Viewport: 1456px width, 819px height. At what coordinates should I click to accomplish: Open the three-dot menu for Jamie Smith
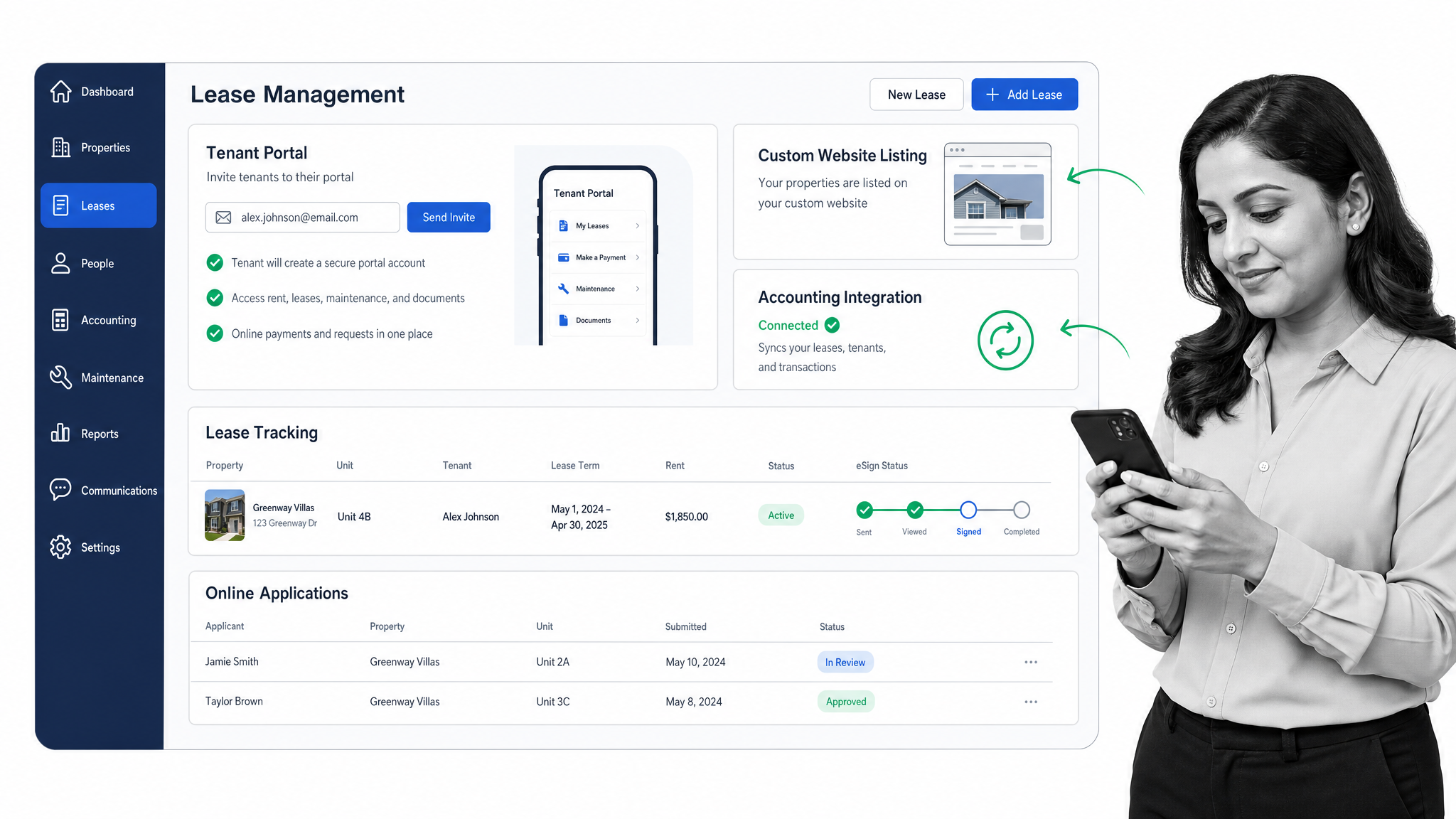coord(1031,662)
